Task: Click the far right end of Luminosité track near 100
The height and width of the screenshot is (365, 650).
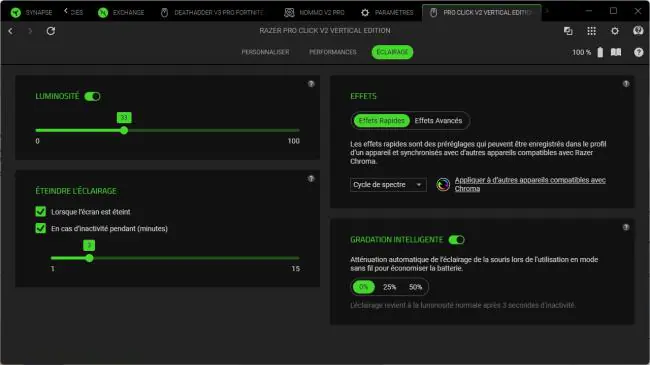Action: (298, 130)
